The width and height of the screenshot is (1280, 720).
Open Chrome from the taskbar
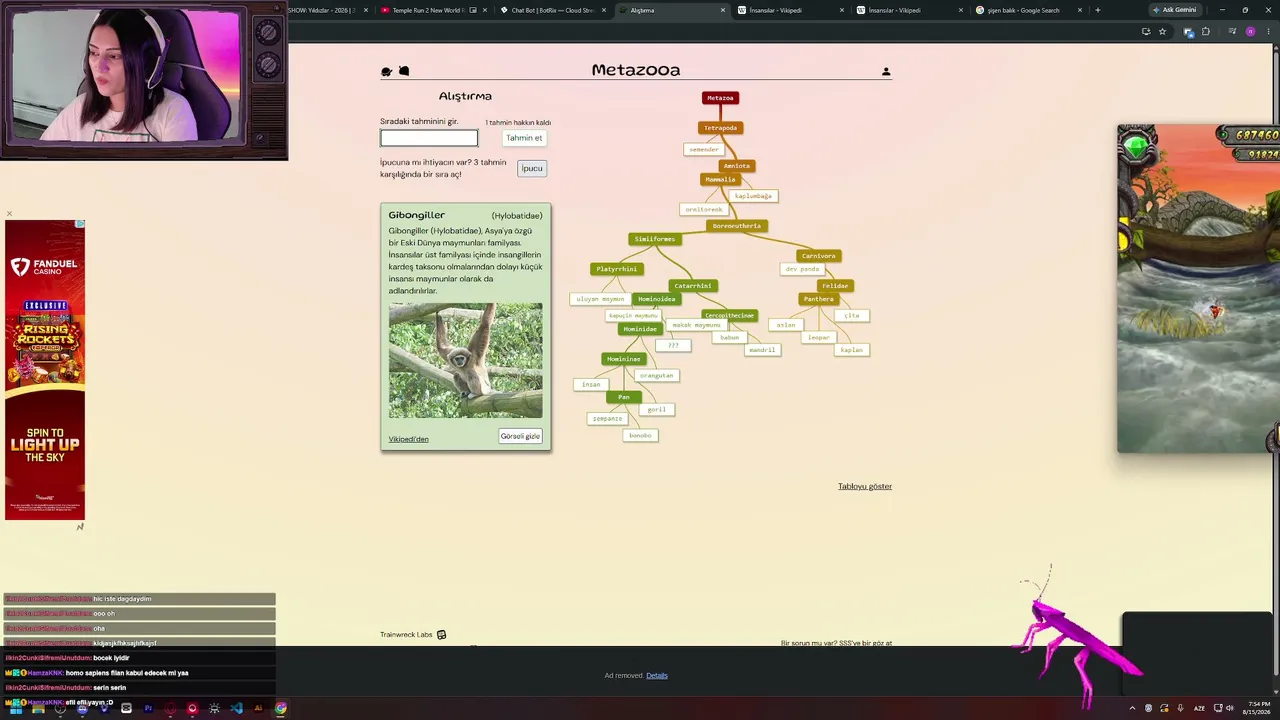pyautogui.click(x=281, y=708)
